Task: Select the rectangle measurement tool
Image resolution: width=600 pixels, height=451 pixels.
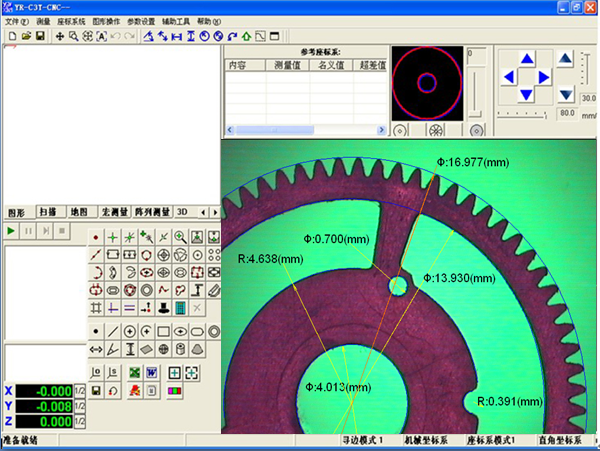Action: click(x=163, y=331)
